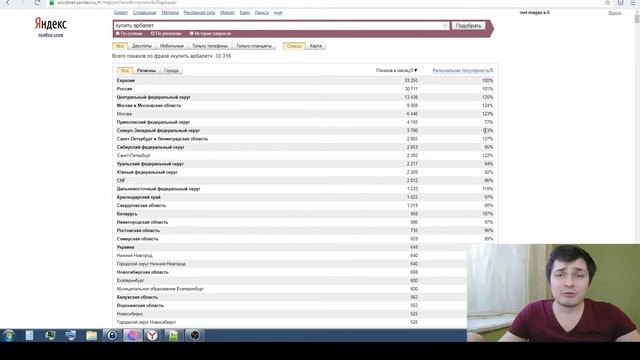The image size is (640, 360).
Task: Open the browser hamburger menu
Action: (633, 2)
